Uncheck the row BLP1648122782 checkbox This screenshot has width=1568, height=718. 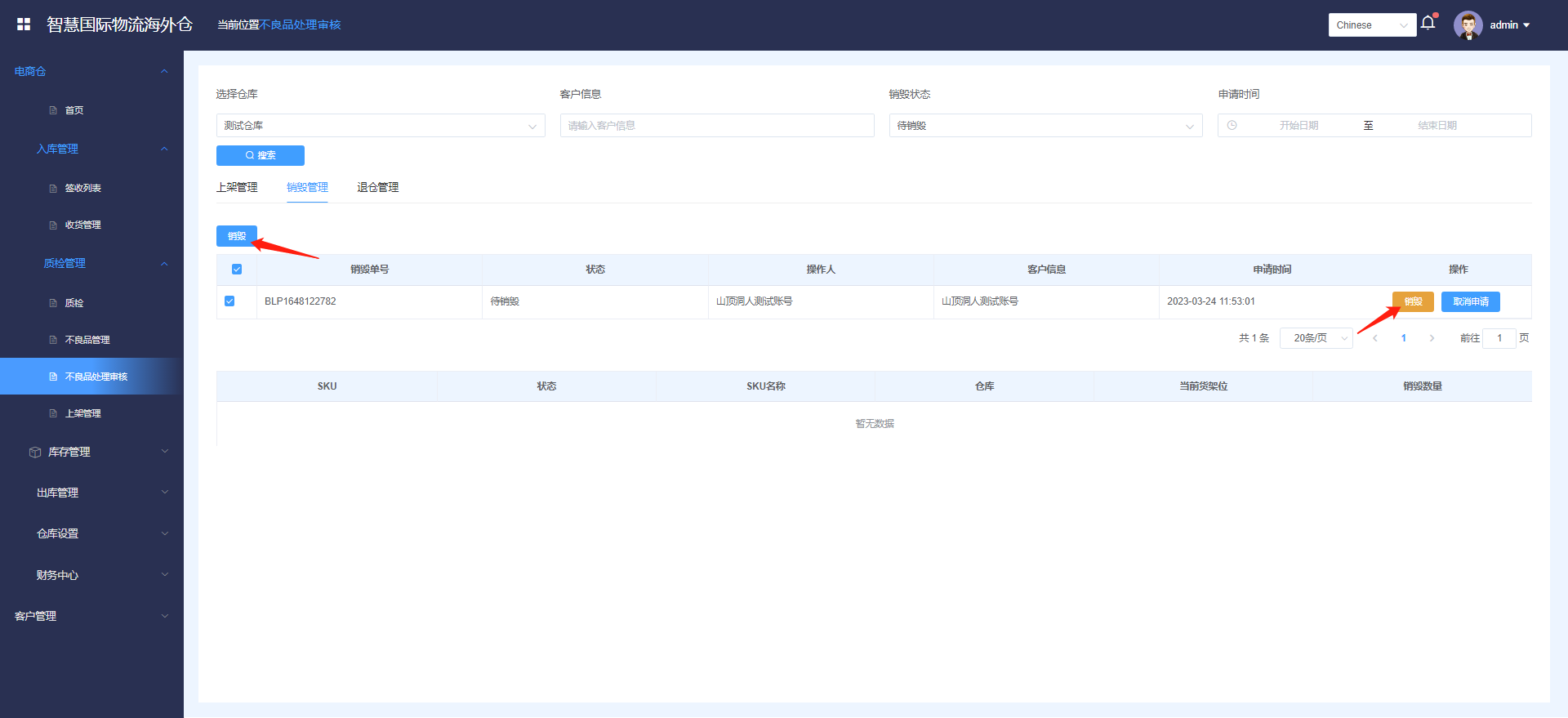pos(229,301)
